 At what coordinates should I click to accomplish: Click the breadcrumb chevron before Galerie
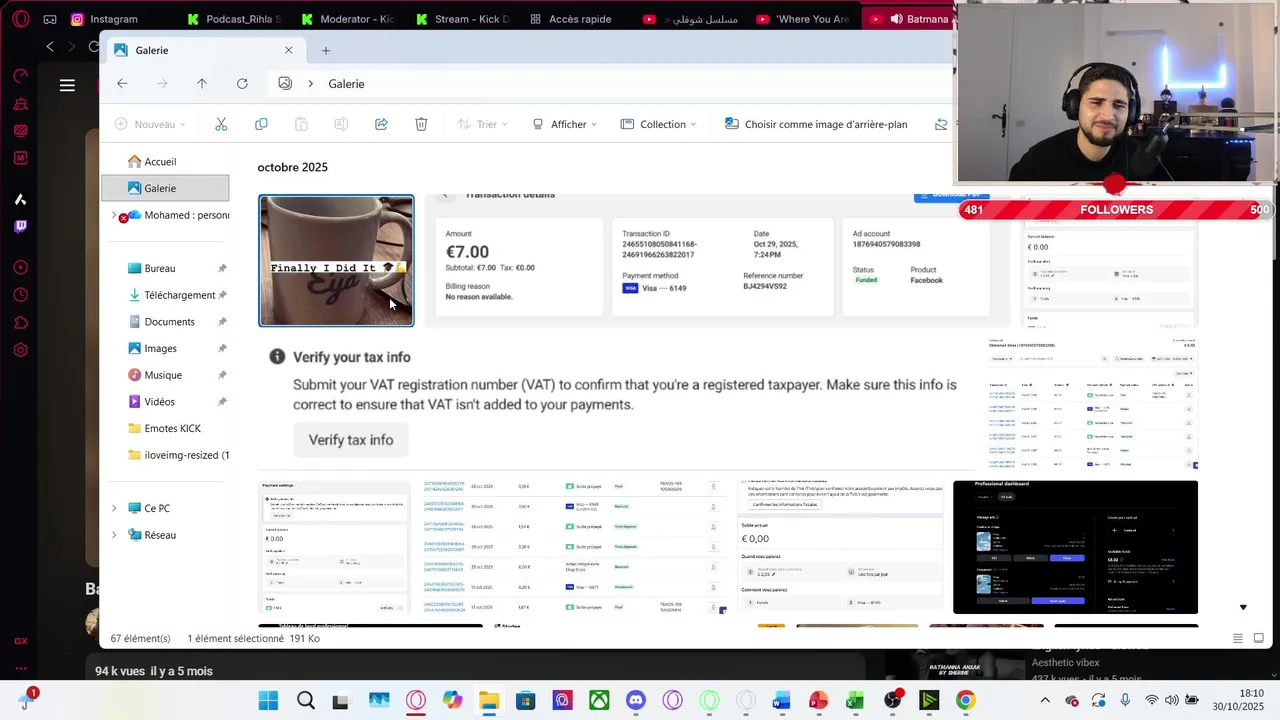pos(311,84)
